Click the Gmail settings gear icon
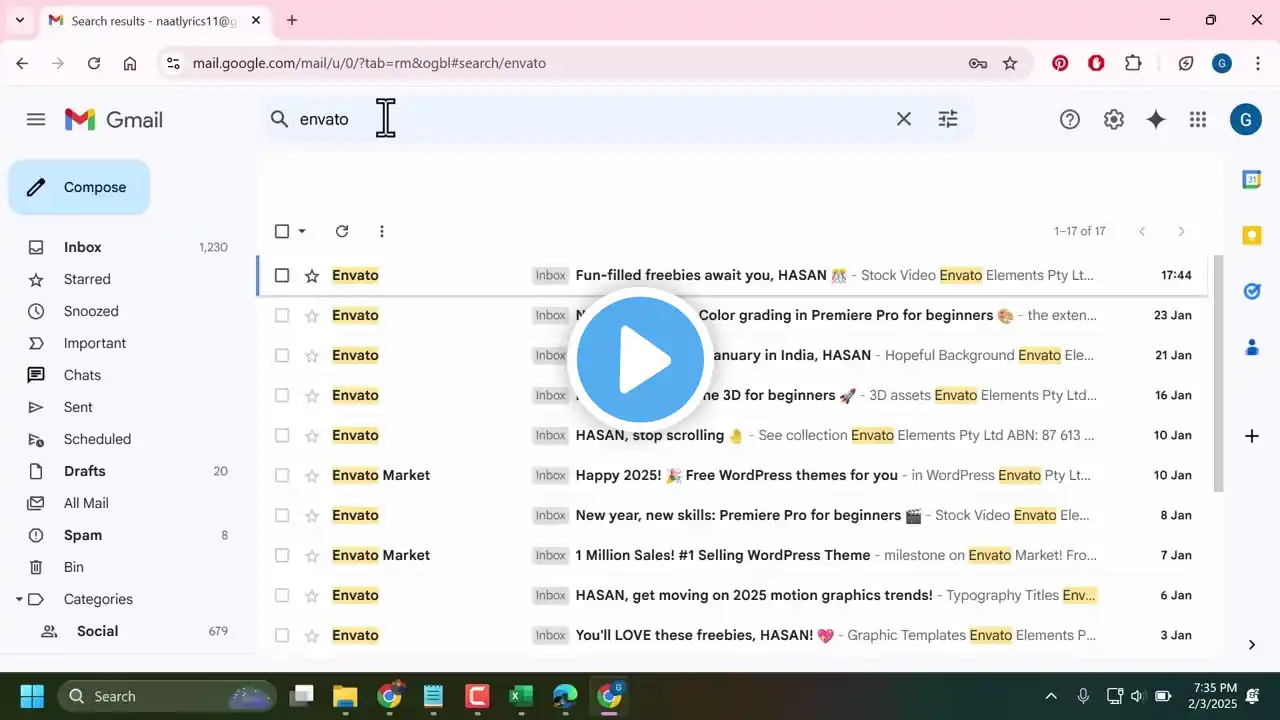The image size is (1280, 720). (1113, 120)
